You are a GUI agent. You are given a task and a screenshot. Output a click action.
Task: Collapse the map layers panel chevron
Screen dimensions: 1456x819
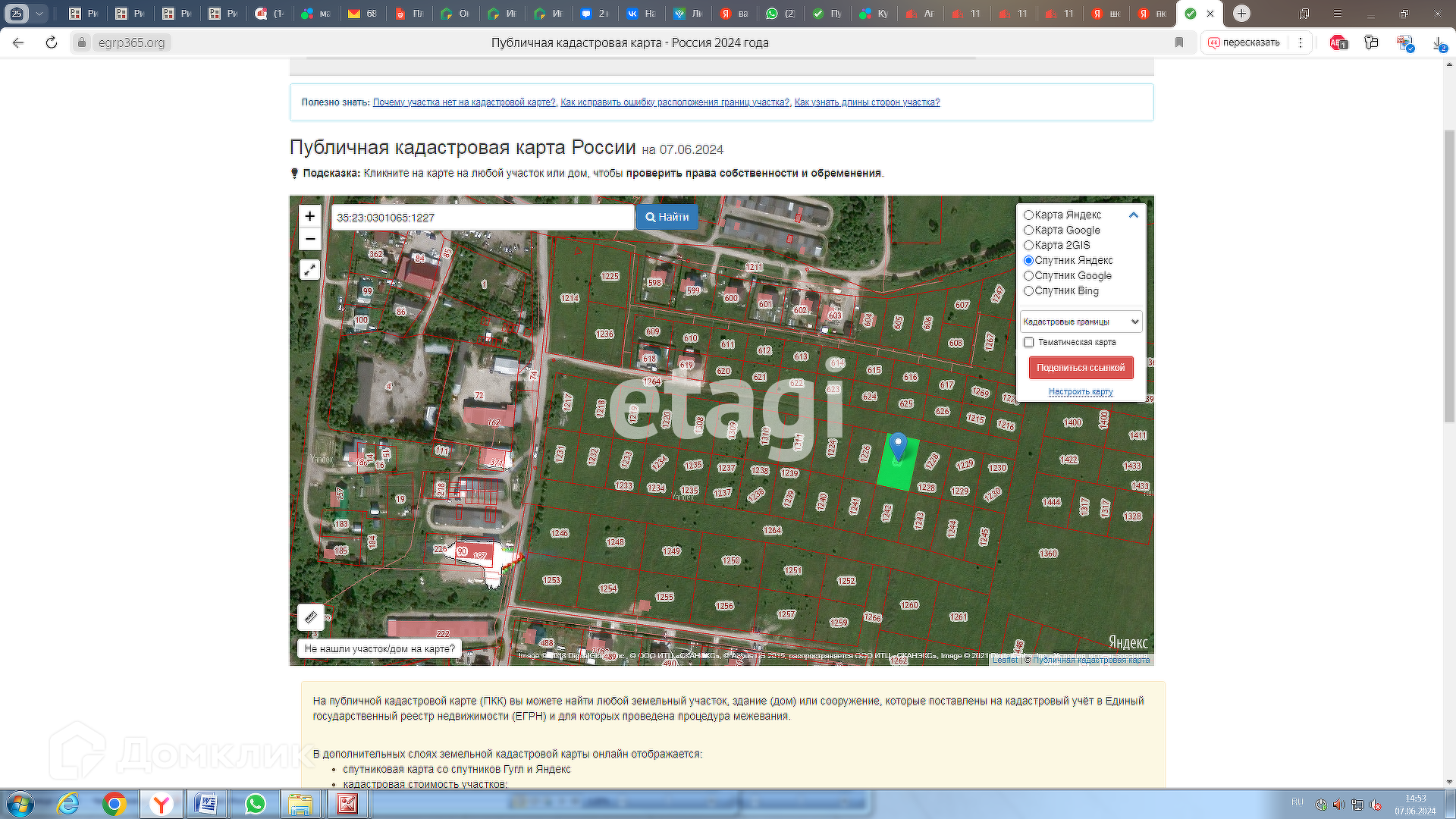pos(1134,215)
